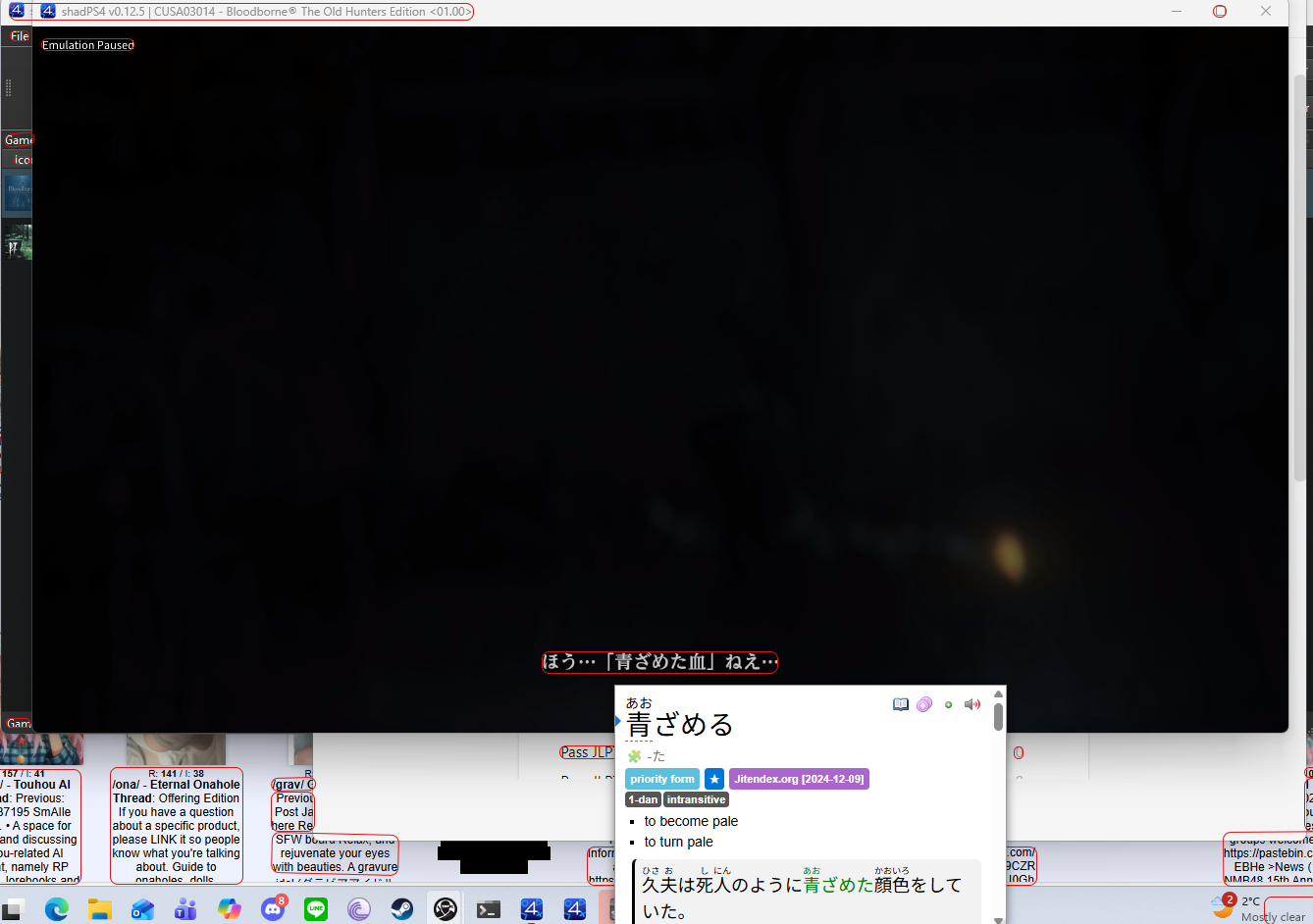
Task: Click the green 青ざめた in example sentence
Action: click(838, 885)
